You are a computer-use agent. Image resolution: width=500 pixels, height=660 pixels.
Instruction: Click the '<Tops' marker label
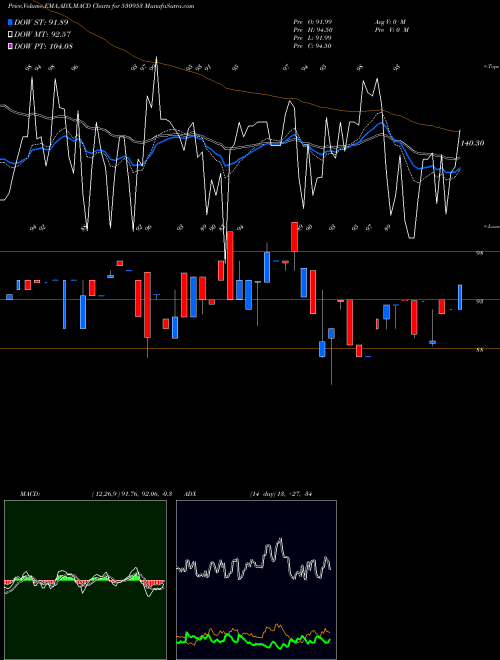point(491,67)
